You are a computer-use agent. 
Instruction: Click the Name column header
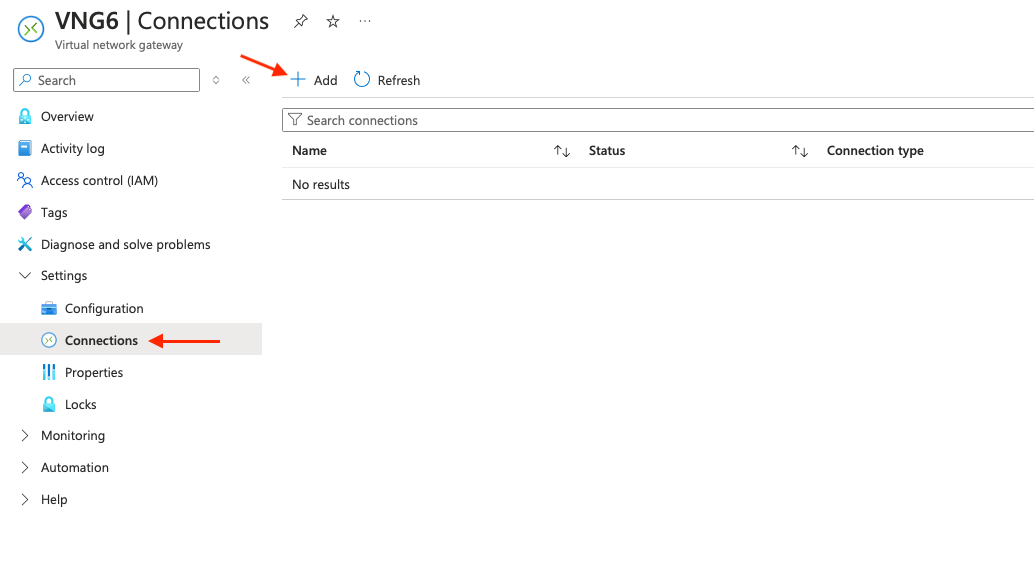(x=309, y=150)
